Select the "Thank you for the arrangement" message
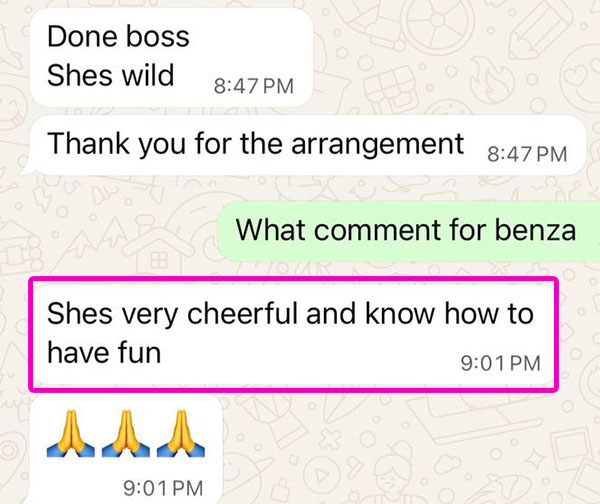The width and height of the screenshot is (600, 504). click(304, 146)
